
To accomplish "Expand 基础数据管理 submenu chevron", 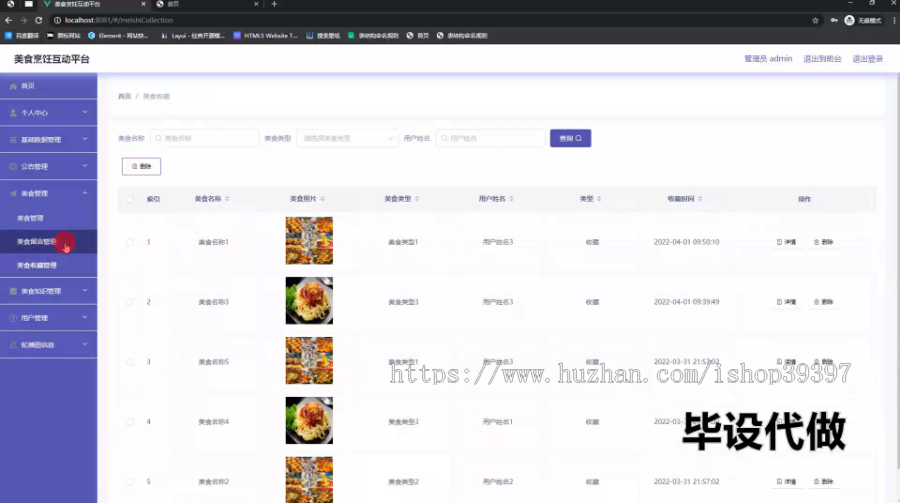I will 85,140.
